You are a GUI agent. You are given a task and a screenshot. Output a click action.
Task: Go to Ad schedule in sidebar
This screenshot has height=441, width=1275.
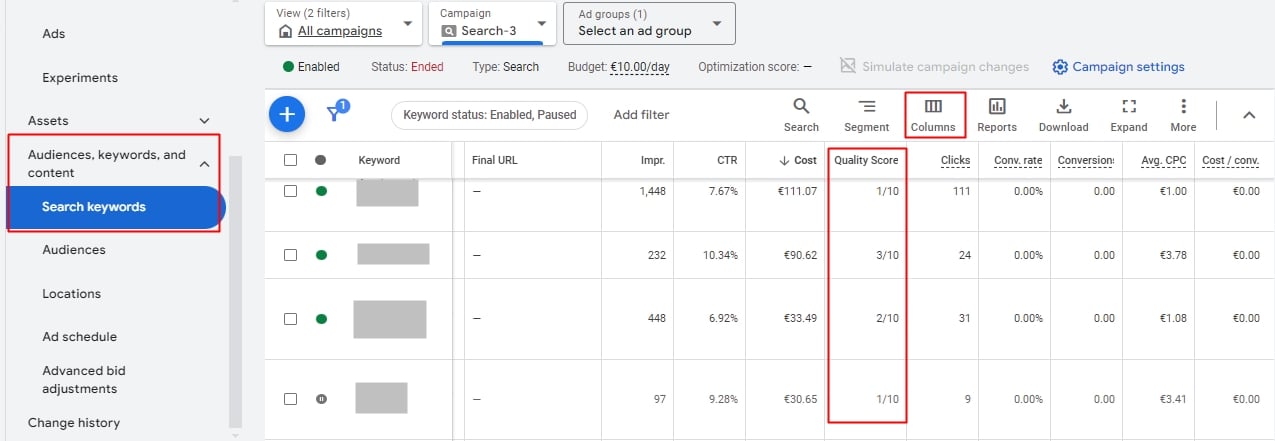tap(79, 337)
